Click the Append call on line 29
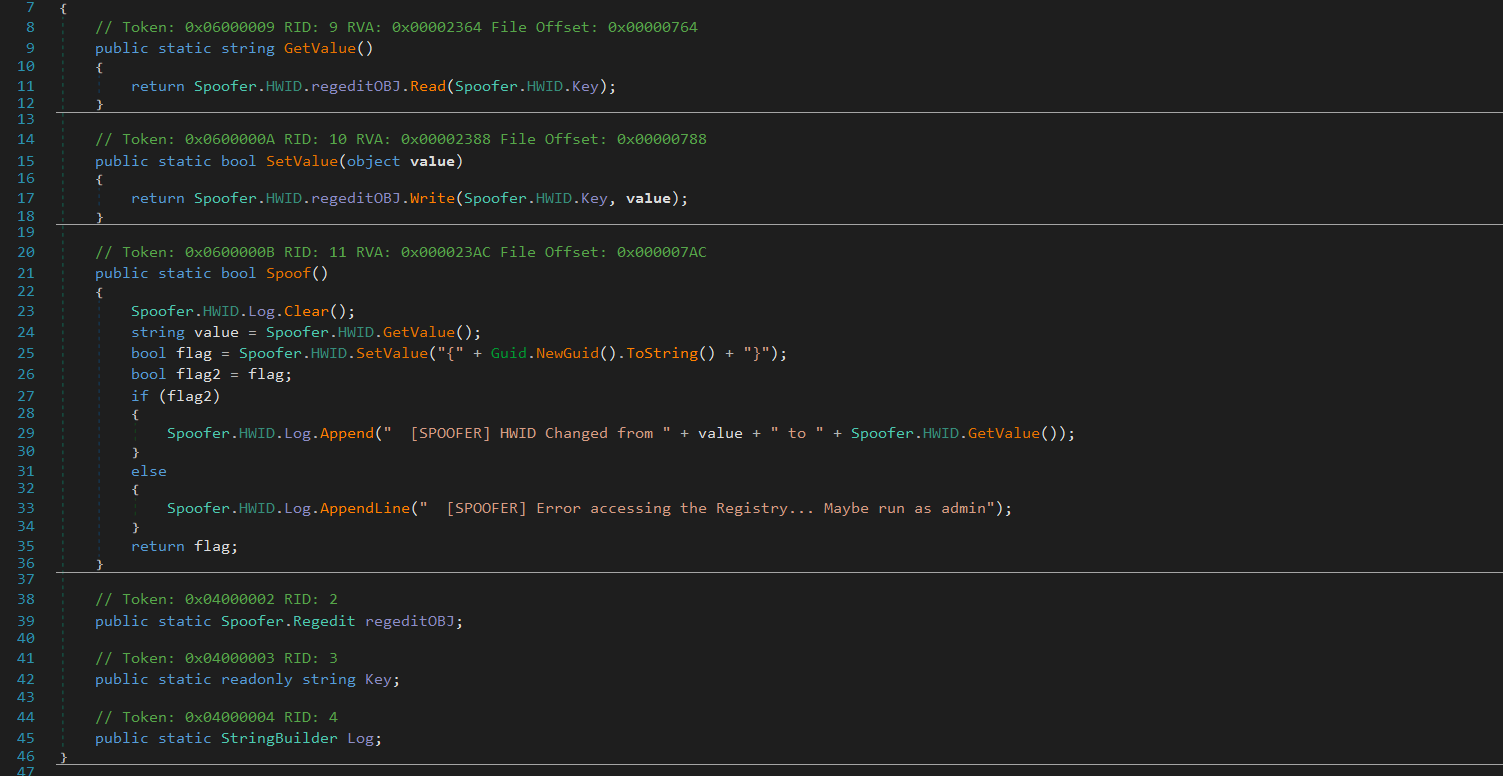 [x=347, y=433]
